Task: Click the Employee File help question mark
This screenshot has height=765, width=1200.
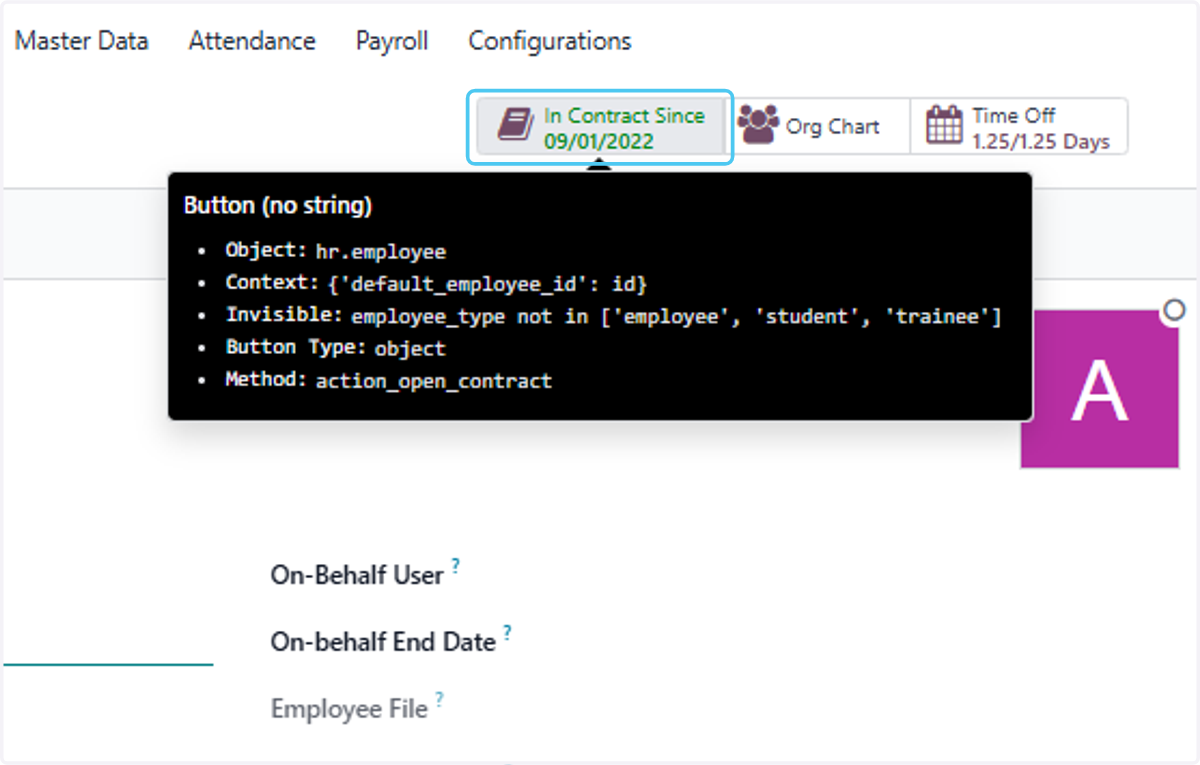Action: 439,700
